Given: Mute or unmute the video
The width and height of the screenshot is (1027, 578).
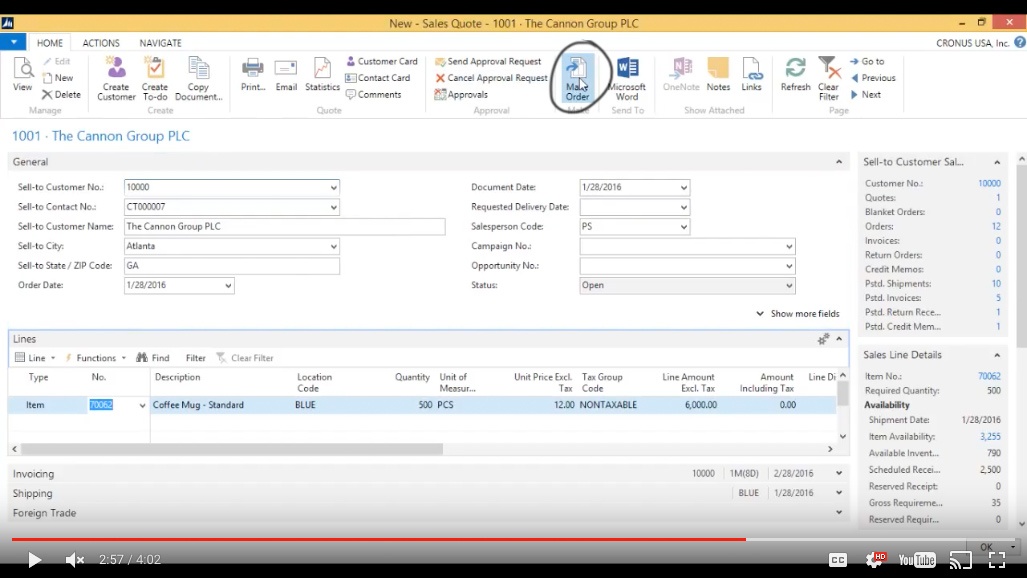Looking at the screenshot, I should click(75, 560).
